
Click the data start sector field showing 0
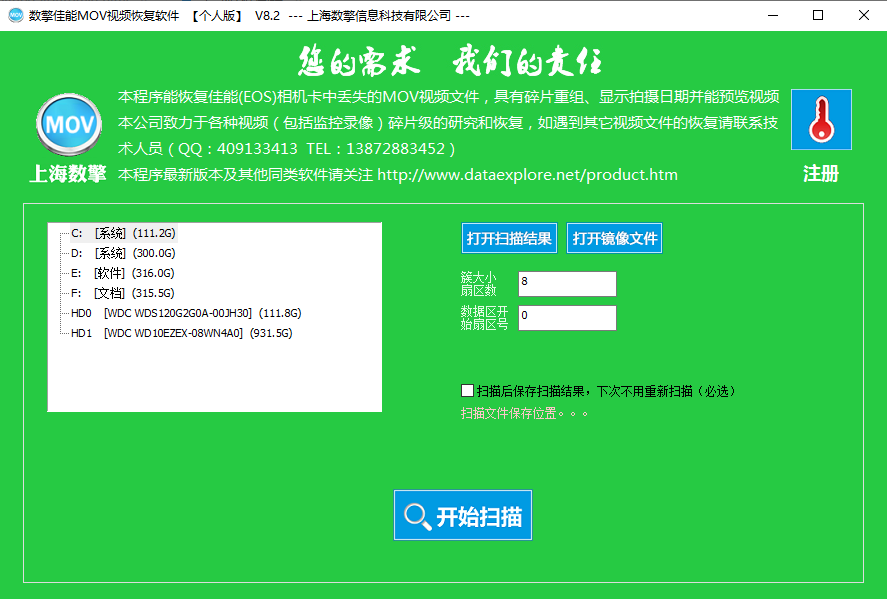(x=567, y=318)
